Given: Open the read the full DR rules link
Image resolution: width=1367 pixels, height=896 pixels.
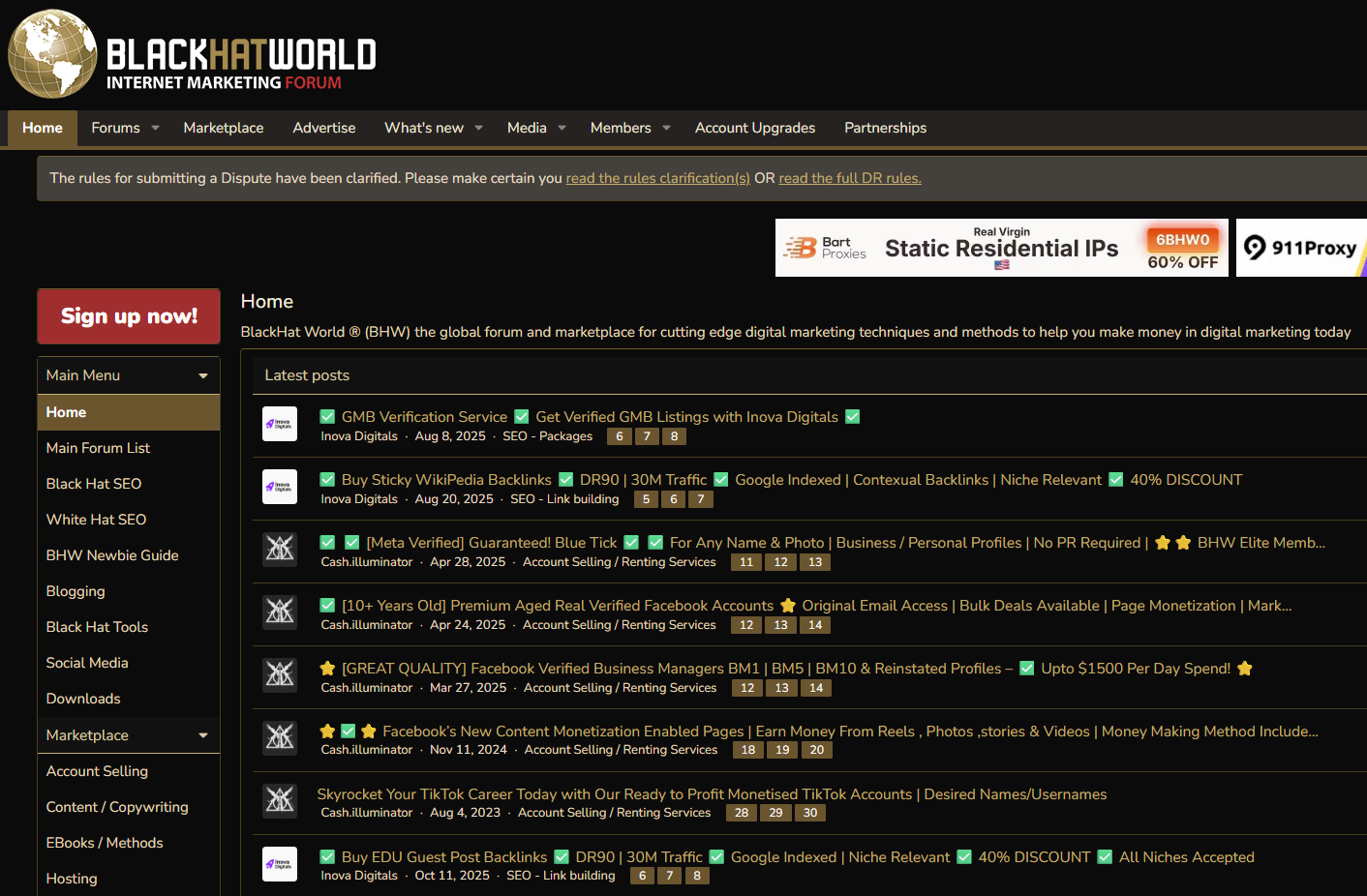Looking at the screenshot, I should 850,178.
